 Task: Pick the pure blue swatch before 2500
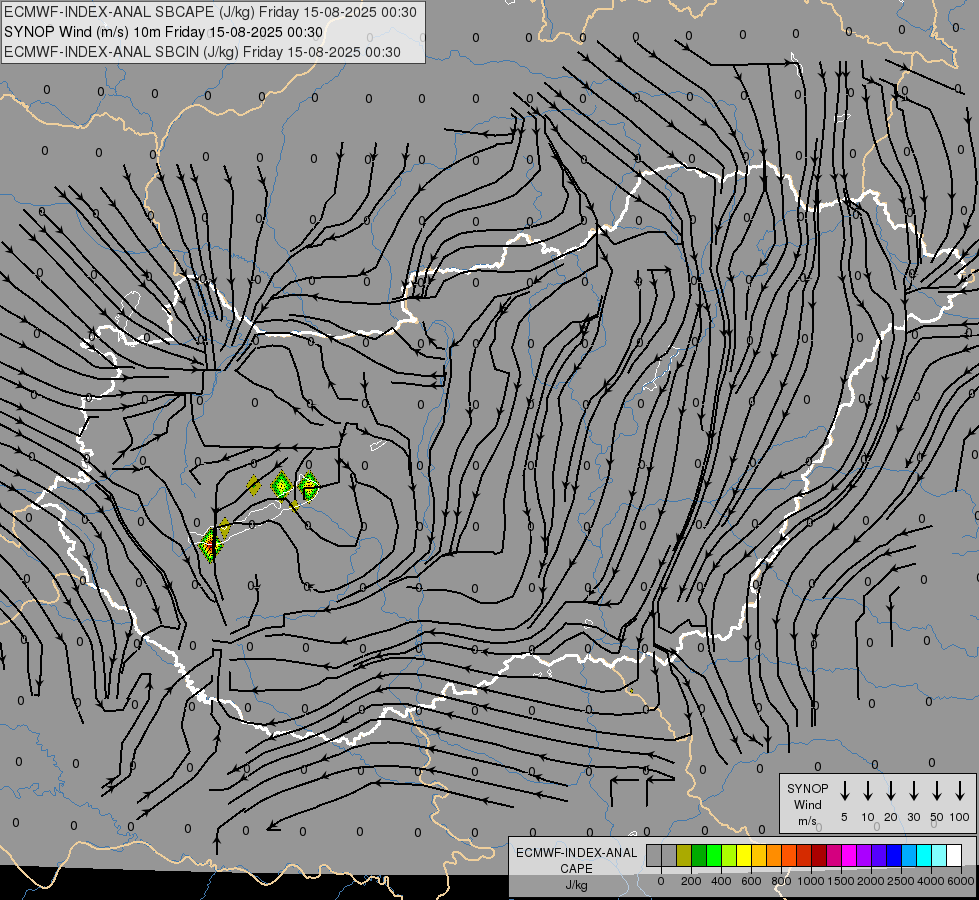click(895, 856)
